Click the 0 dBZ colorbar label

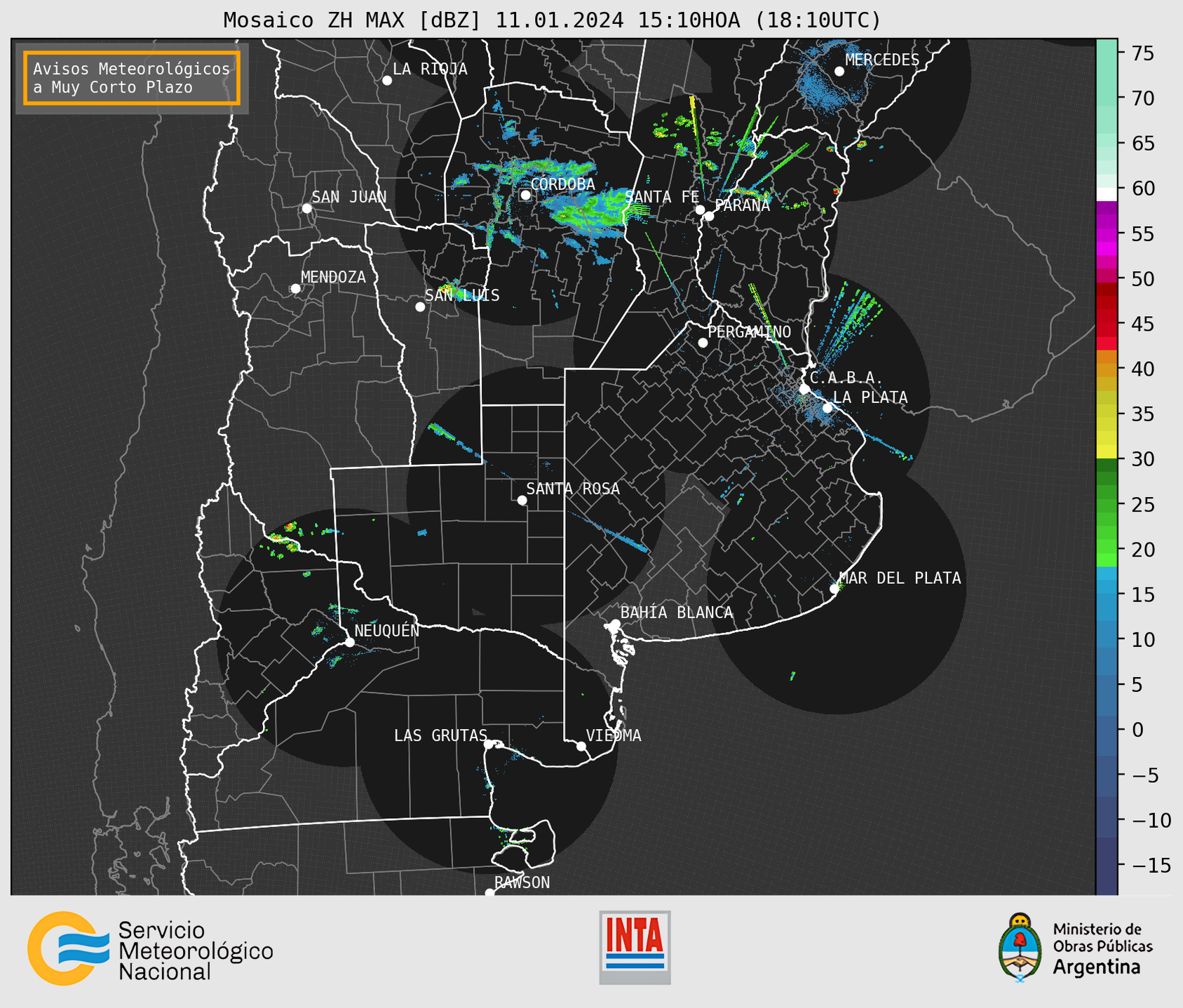pyautogui.click(x=1137, y=730)
